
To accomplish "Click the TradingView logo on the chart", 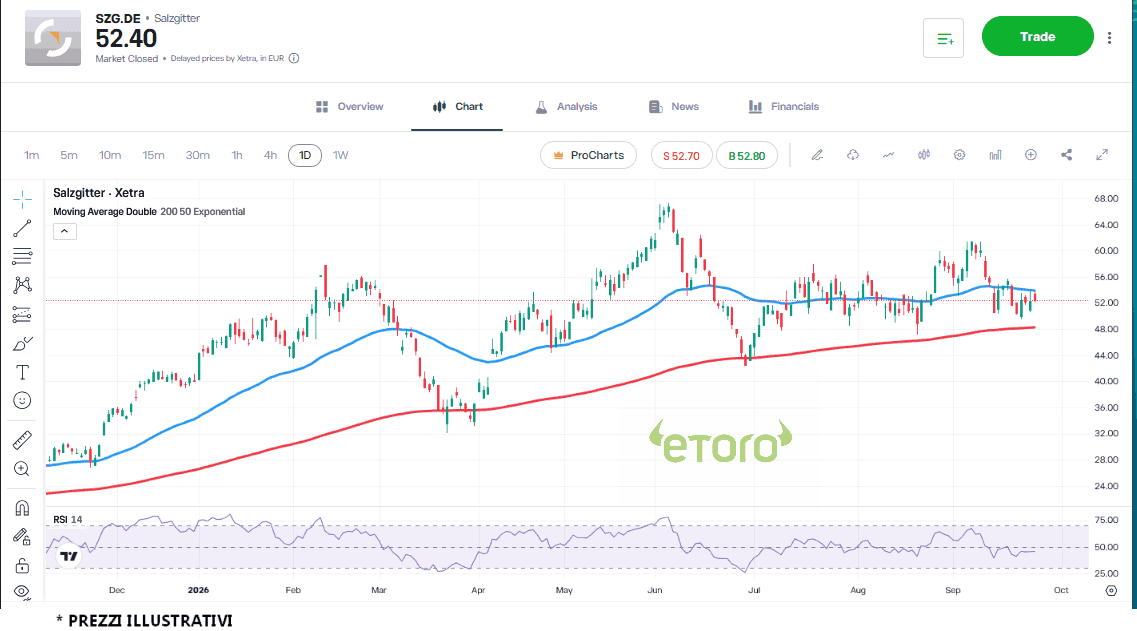I will (x=69, y=556).
